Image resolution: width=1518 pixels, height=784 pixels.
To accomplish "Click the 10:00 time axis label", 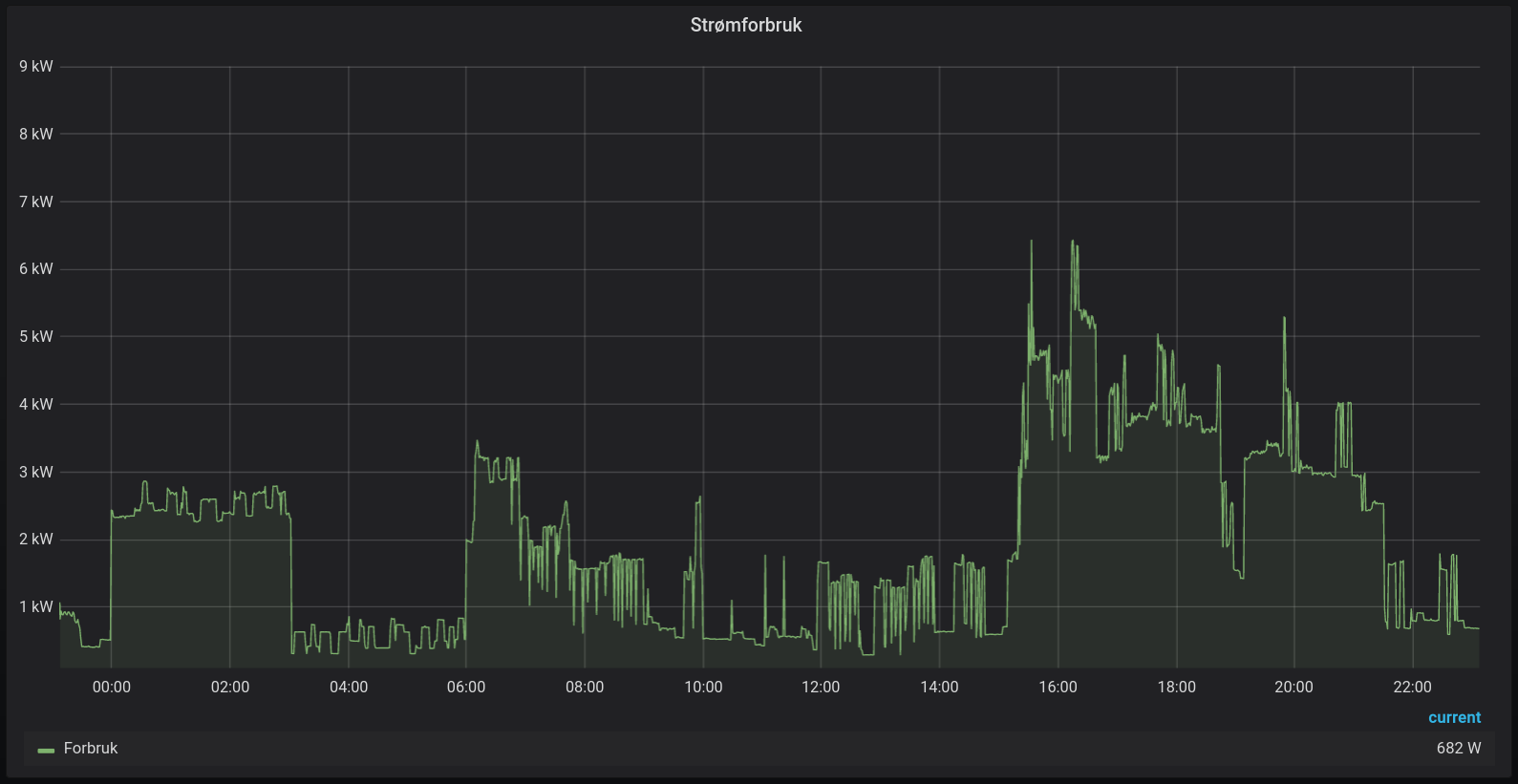I will [703, 687].
